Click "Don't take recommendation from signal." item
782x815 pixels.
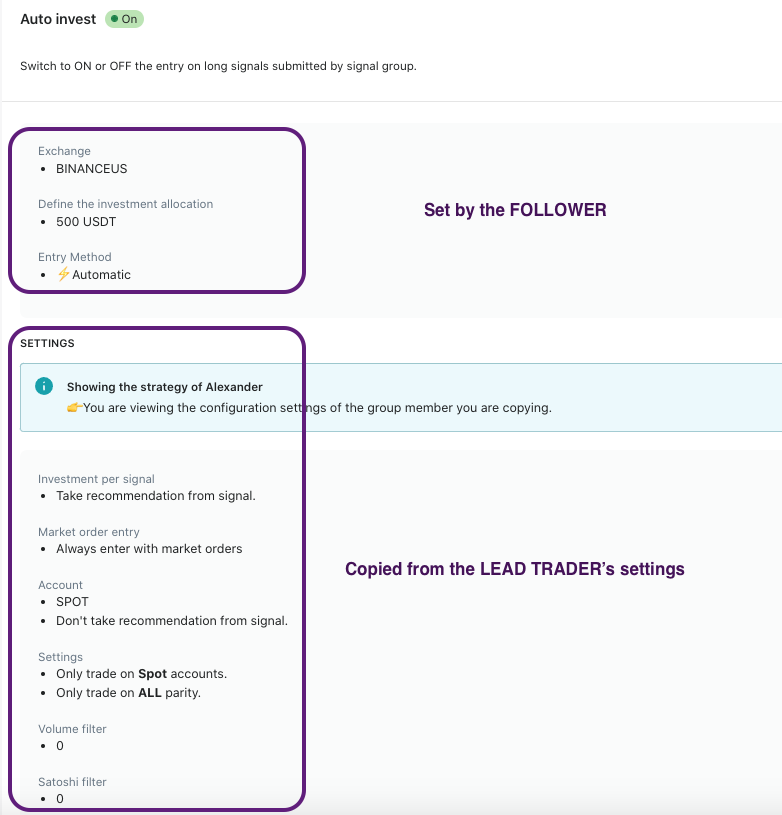click(172, 621)
